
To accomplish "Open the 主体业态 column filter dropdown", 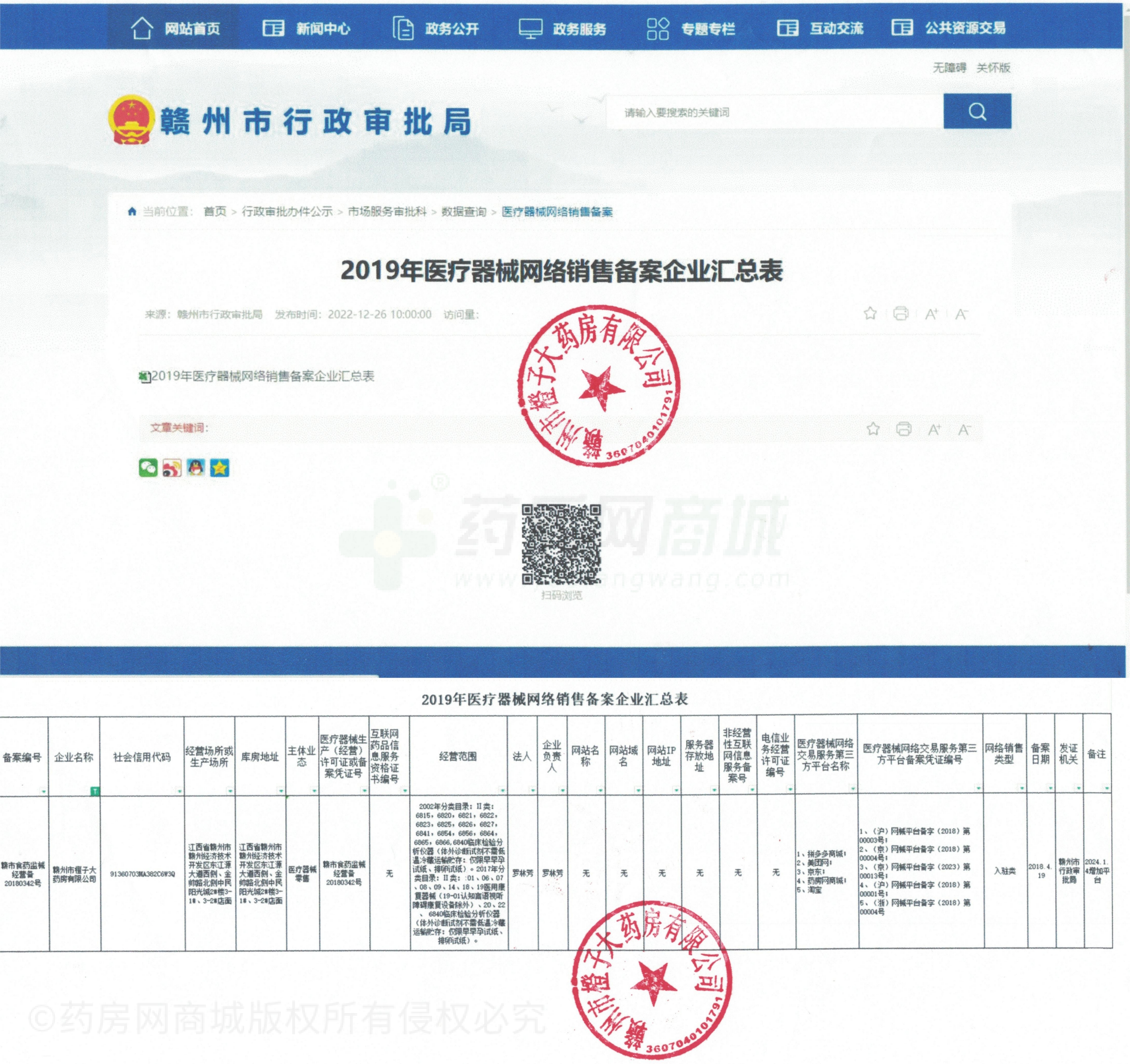I will coord(314,791).
